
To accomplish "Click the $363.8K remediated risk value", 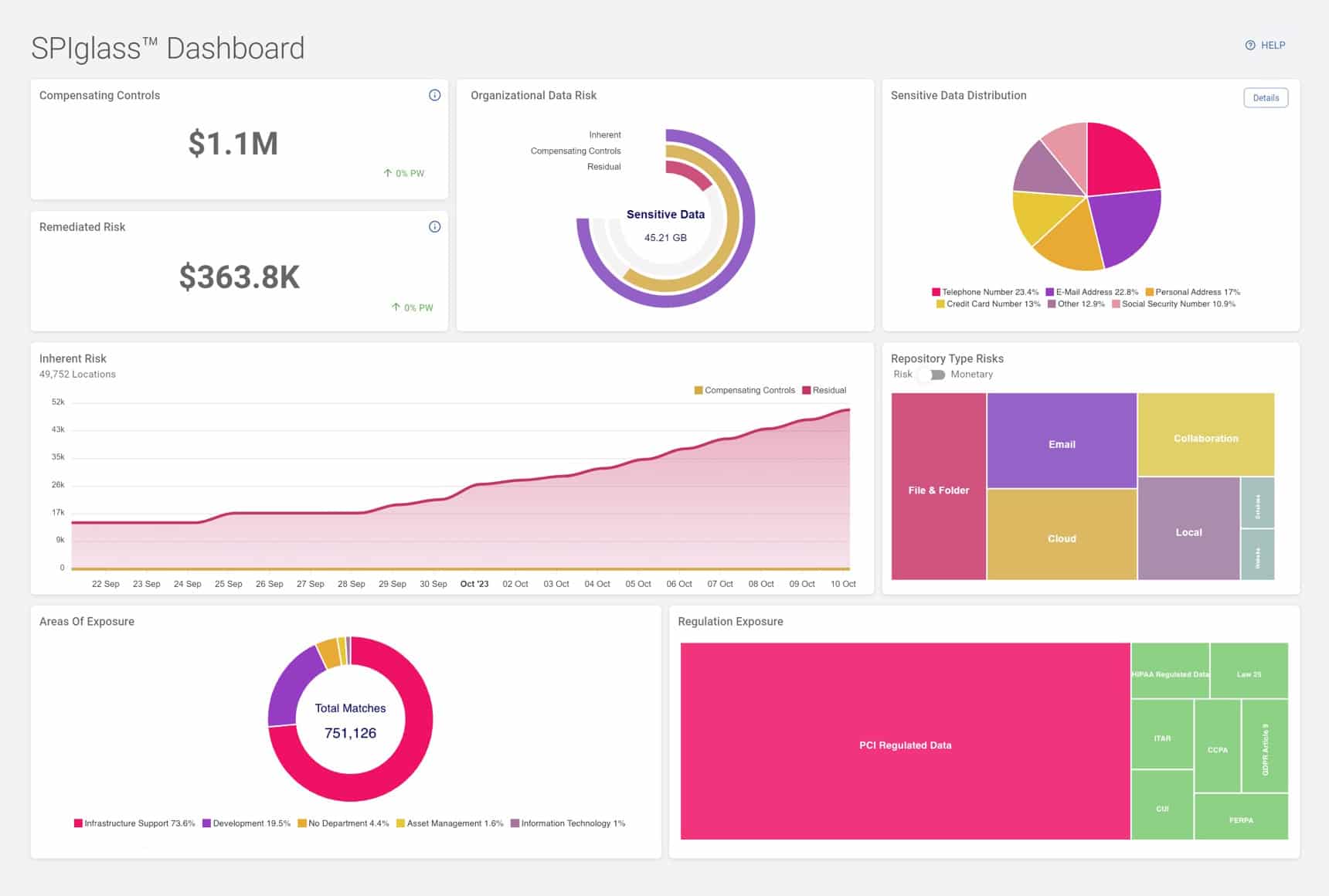I will [239, 277].
